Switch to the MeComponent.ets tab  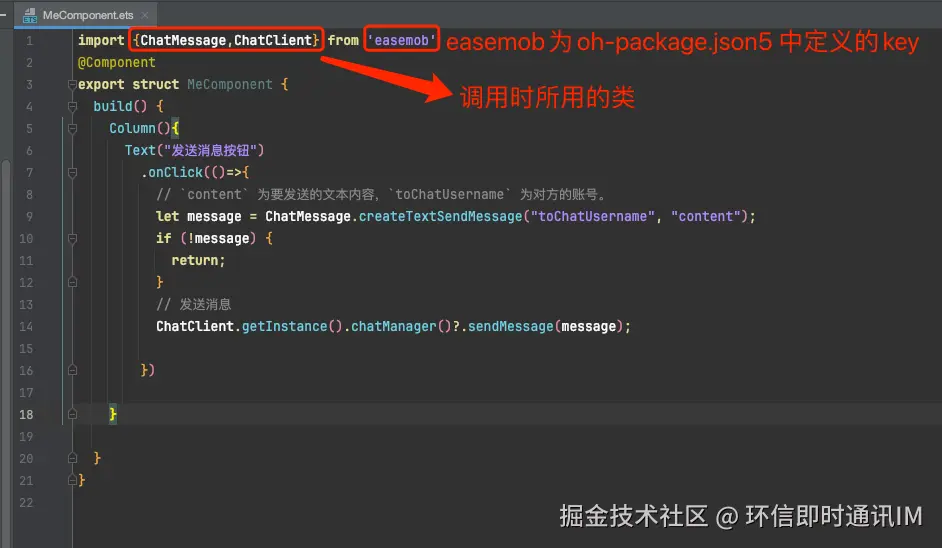pyautogui.click(x=87, y=15)
